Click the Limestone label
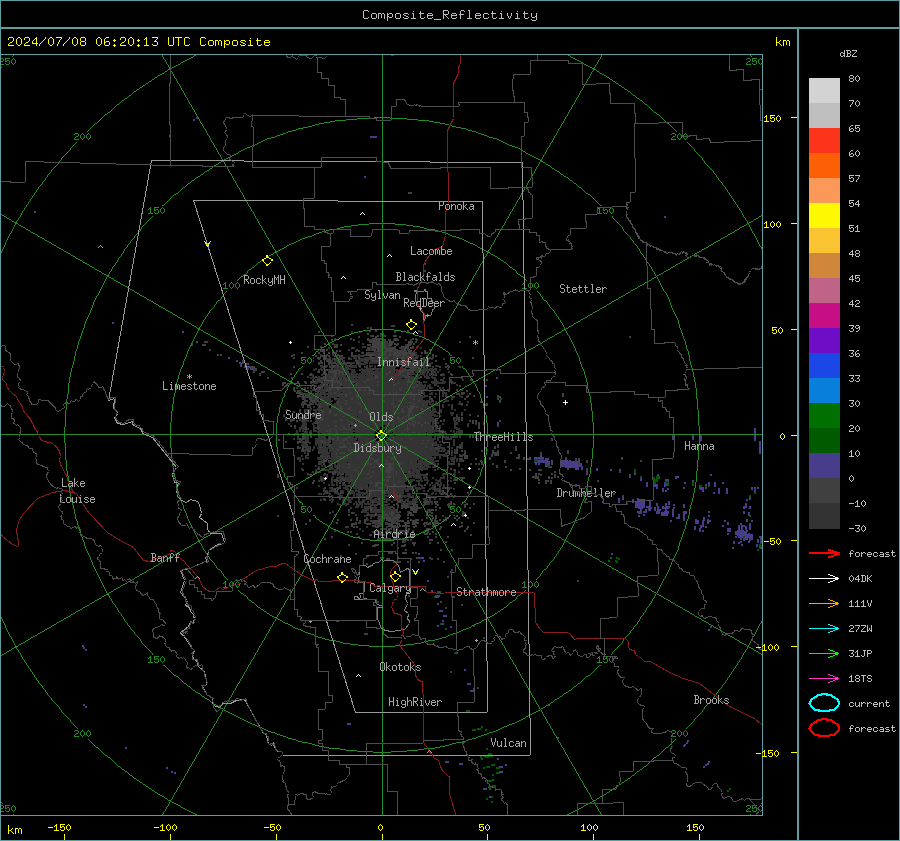The height and width of the screenshot is (841, 900). pyautogui.click(x=189, y=386)
